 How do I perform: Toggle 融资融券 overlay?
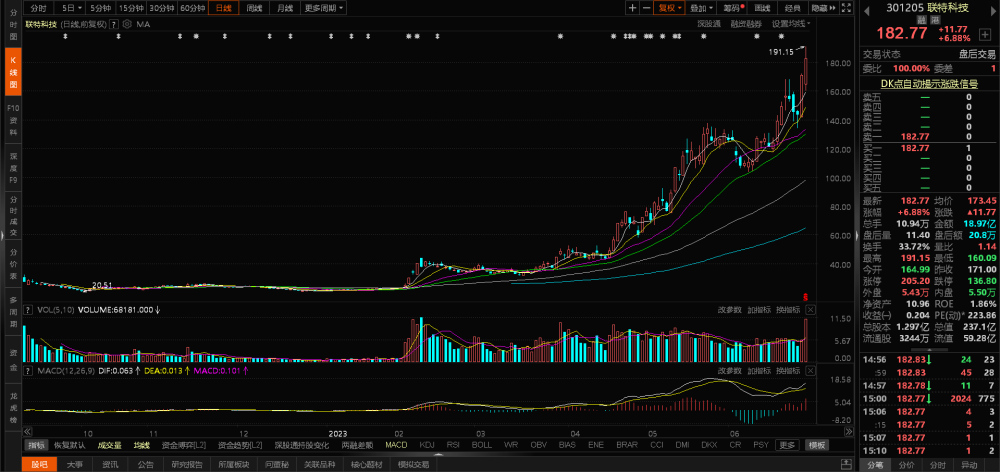click(746, 24)
